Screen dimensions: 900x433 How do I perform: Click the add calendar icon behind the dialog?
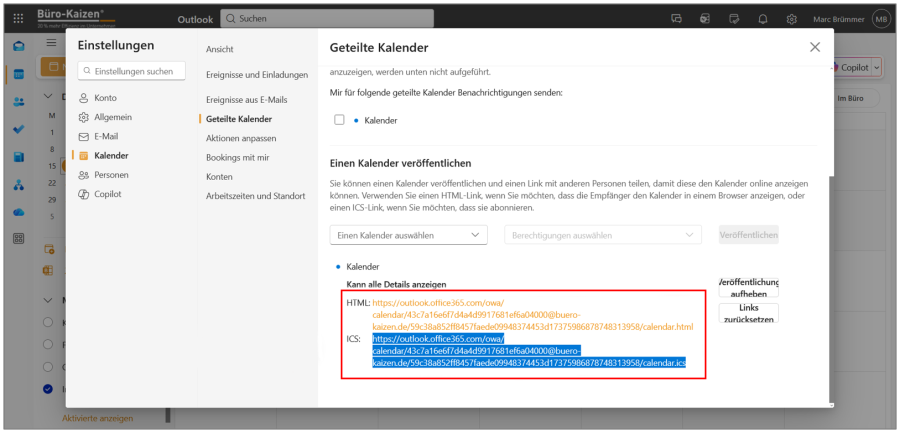(49, 250)
